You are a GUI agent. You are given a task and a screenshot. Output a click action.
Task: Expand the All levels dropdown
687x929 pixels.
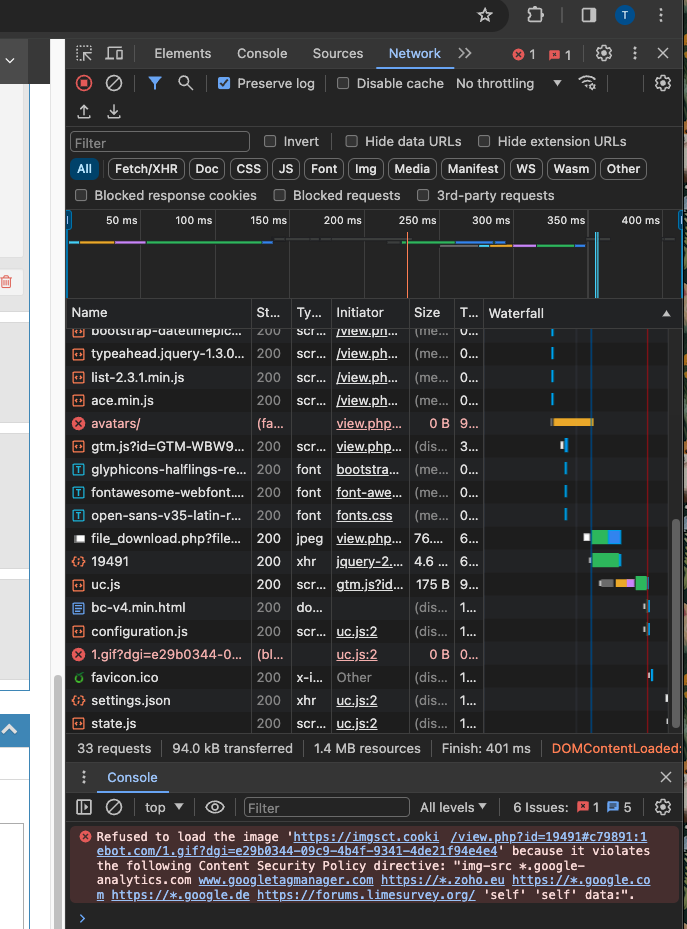point(453,807)
